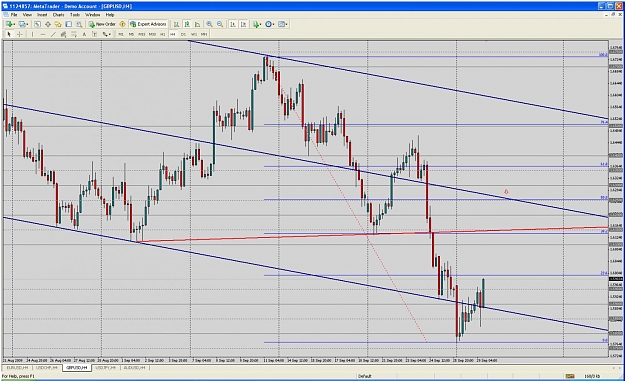Select the W1 timeframe button
This screenshot has height=381, width=625.
(x=194, y=34)
